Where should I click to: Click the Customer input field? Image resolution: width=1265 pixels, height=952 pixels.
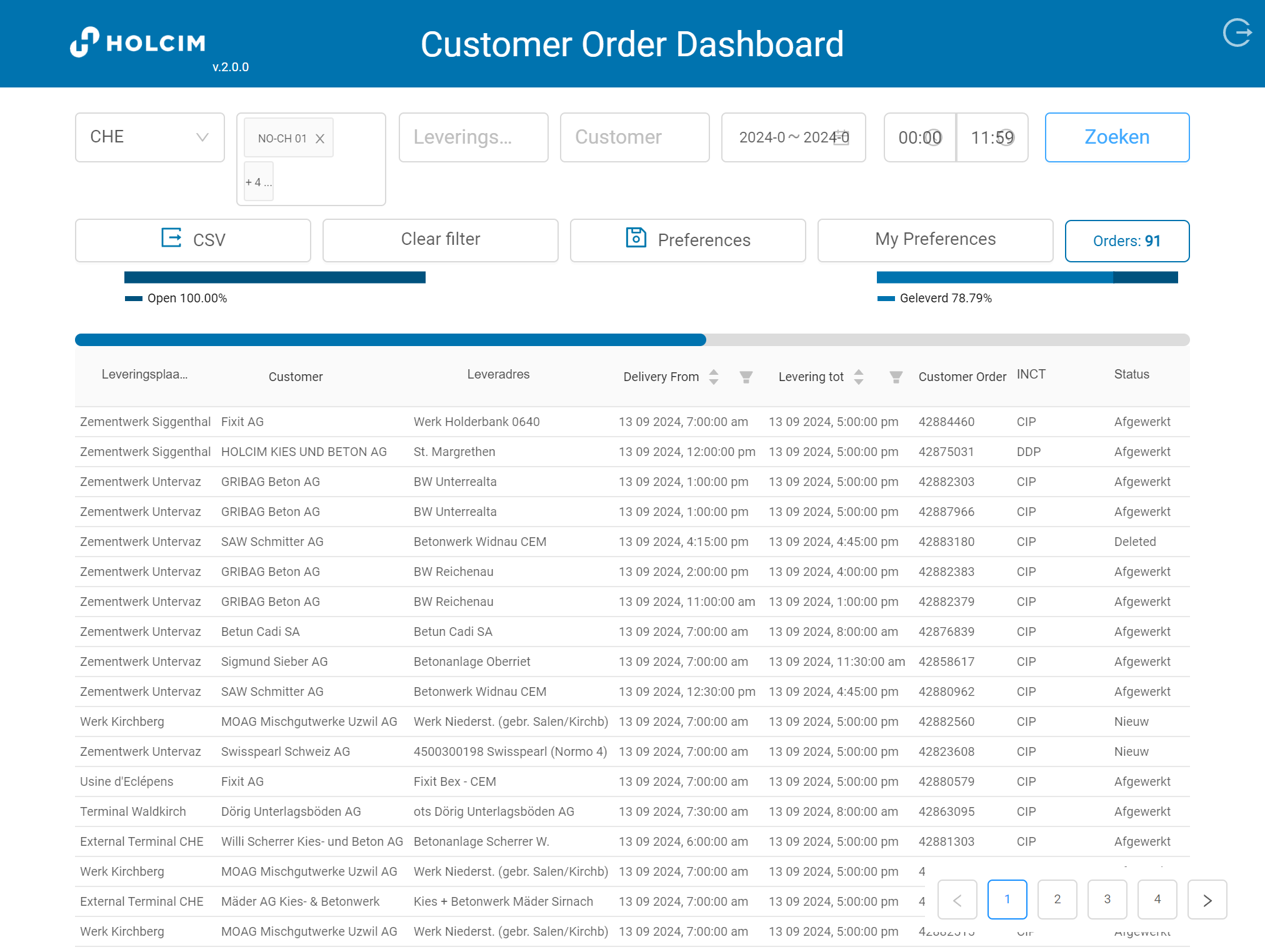point(634,137)
